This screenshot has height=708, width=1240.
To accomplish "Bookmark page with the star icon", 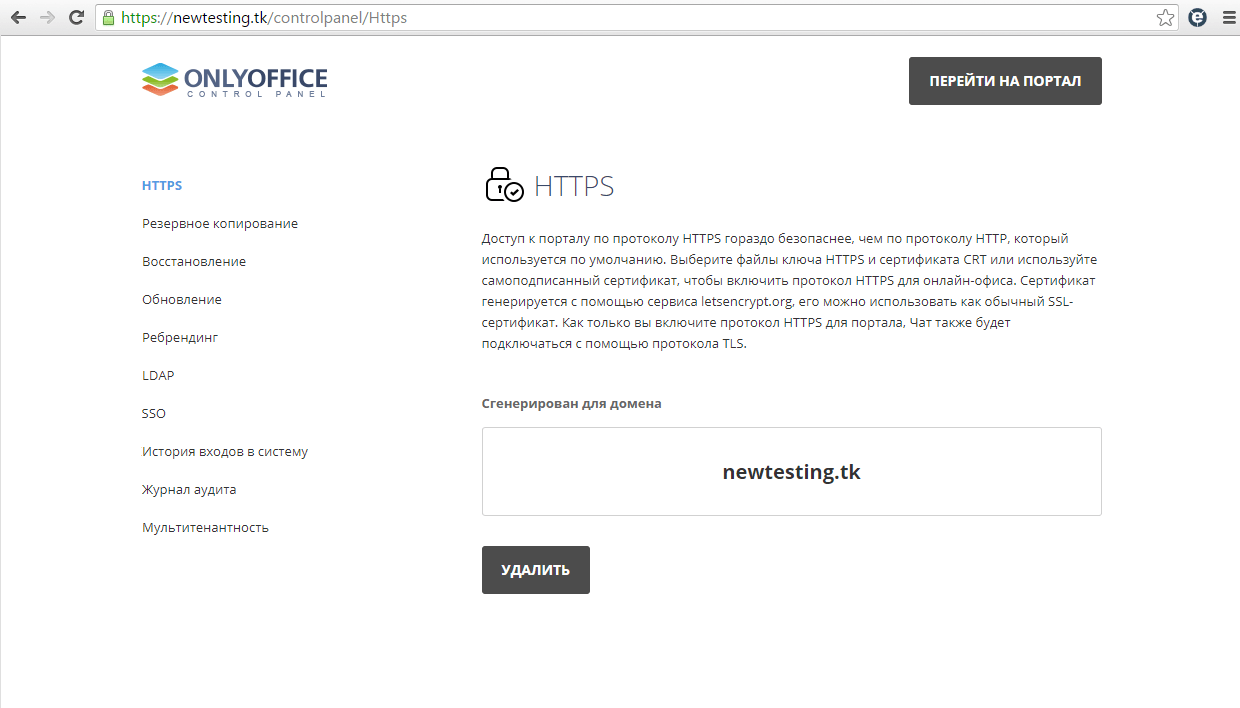I will [x=1165, y=18].
